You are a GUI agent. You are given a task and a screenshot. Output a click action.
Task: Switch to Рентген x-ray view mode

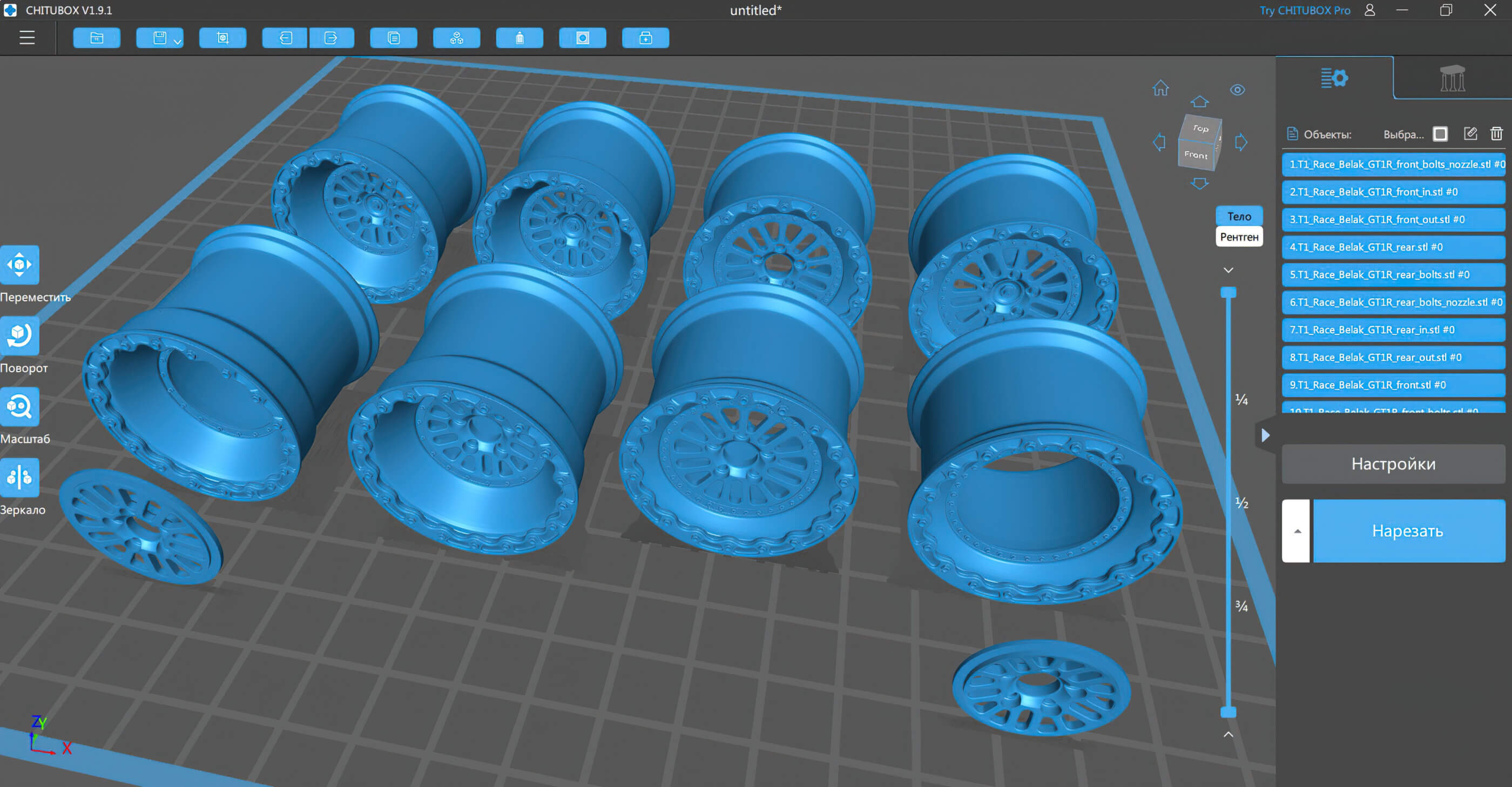[1238, 237]
